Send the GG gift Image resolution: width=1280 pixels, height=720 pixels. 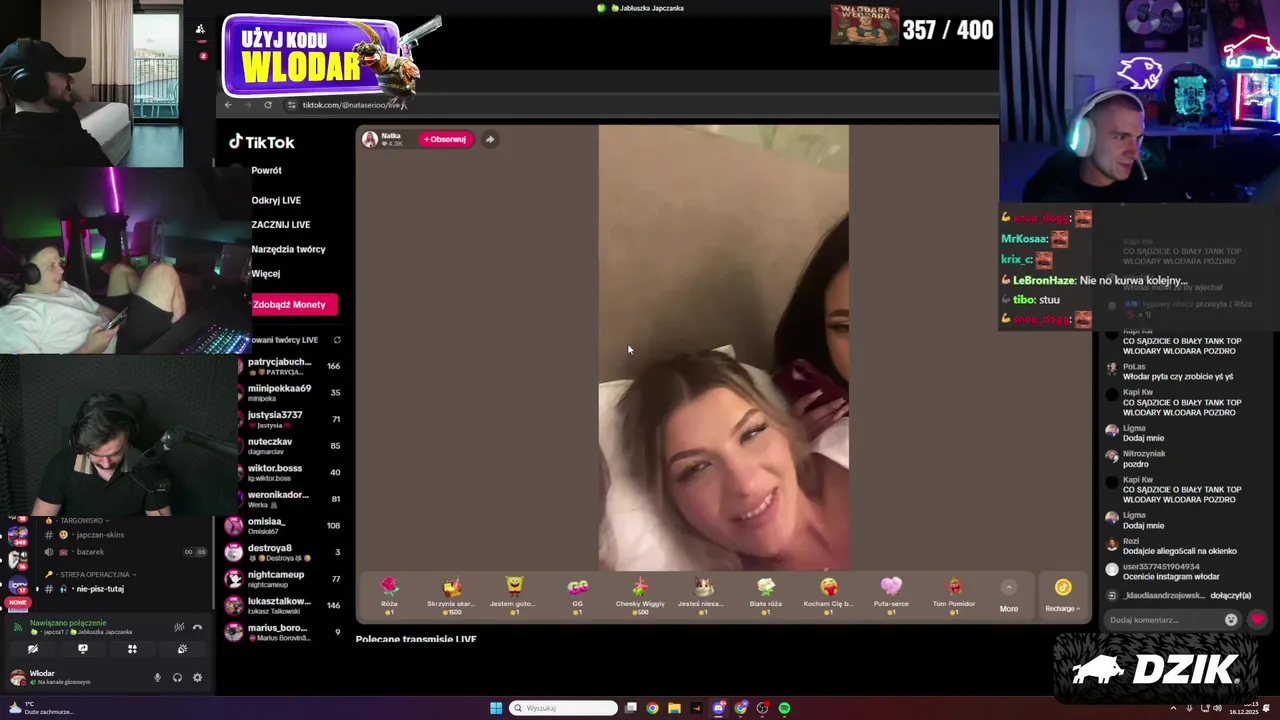point(577,594)
